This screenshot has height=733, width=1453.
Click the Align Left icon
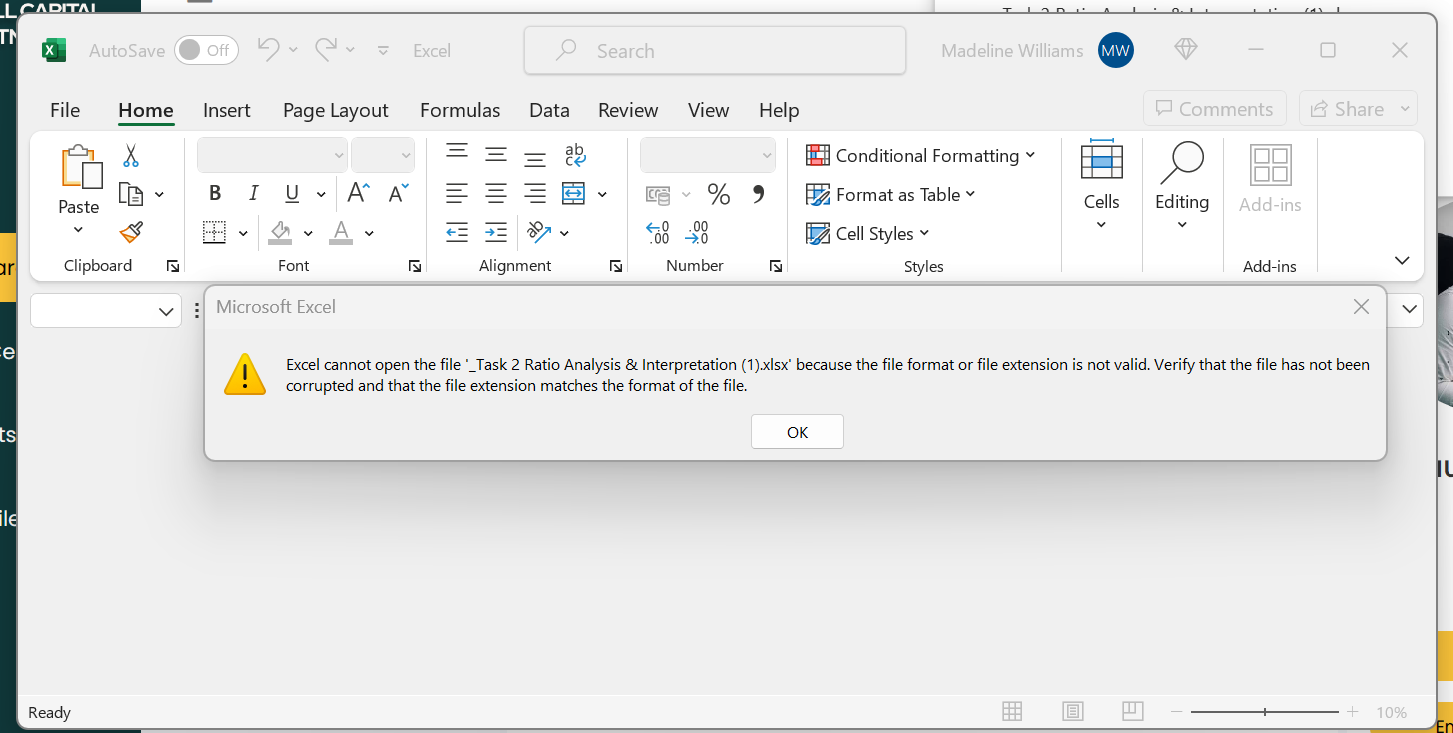click(457, 194)
